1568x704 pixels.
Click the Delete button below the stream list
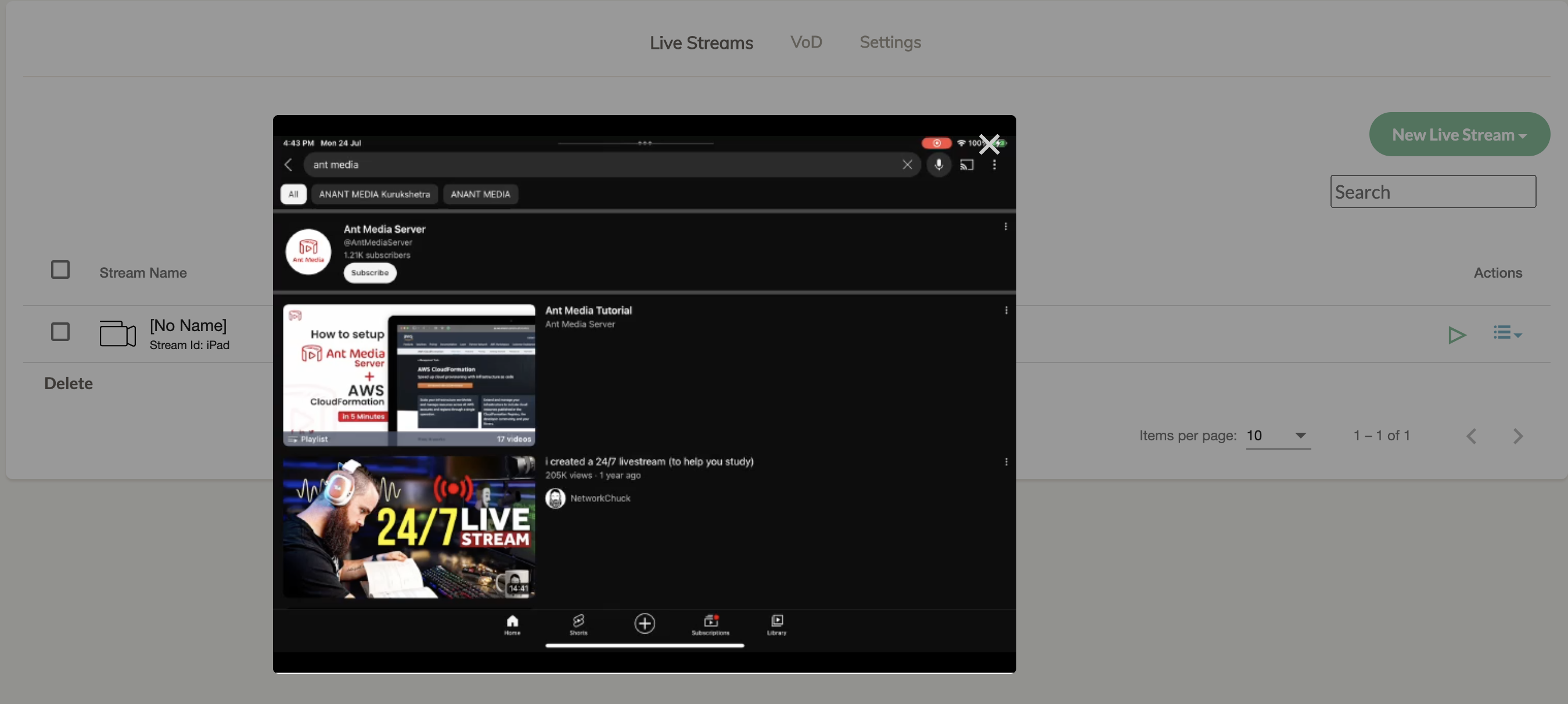click(68, 383)
